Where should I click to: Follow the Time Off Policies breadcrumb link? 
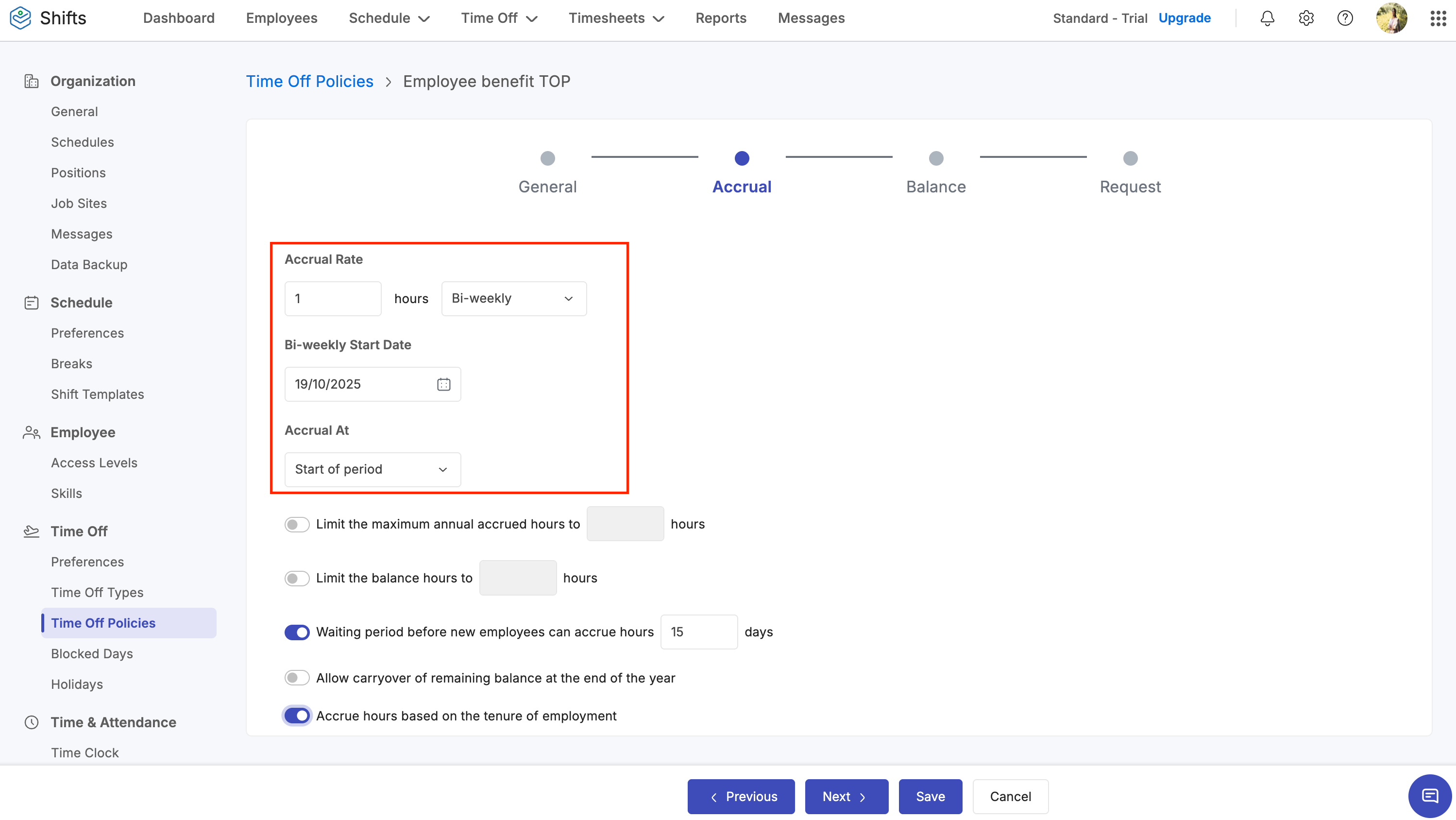pyautogui.click(x=309, y=82)
